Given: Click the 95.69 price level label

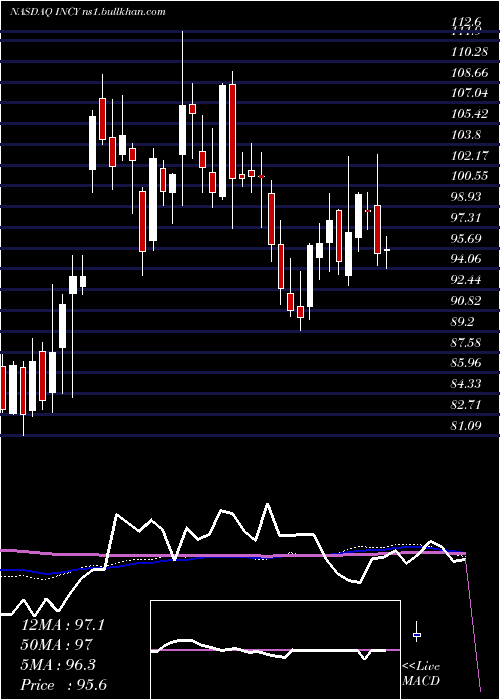Looking at the screenshot, I should pyautogui.click(x=467, y=238).
